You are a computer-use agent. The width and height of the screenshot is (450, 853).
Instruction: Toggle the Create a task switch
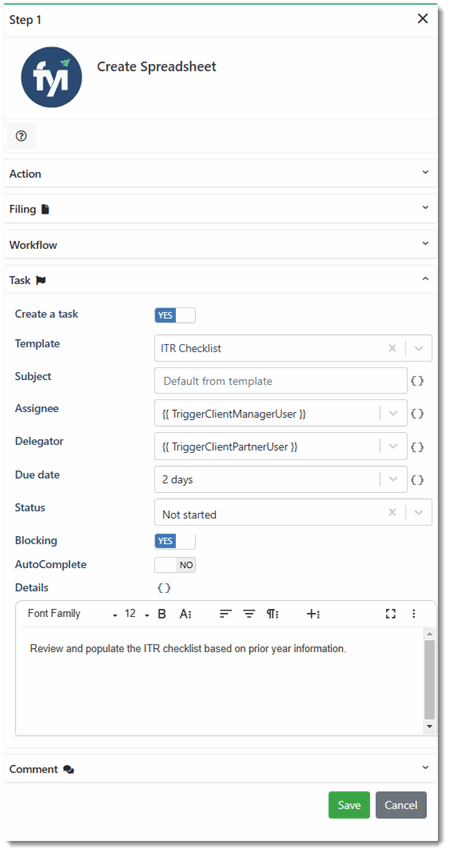[x=175, y=316]
